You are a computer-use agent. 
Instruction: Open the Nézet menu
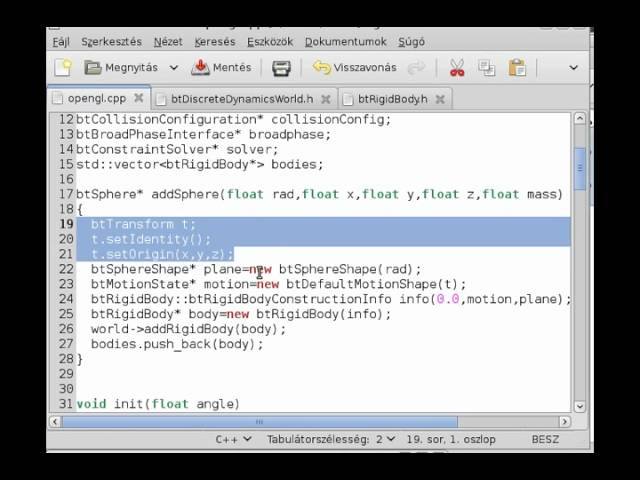click(x=168, y=42)
